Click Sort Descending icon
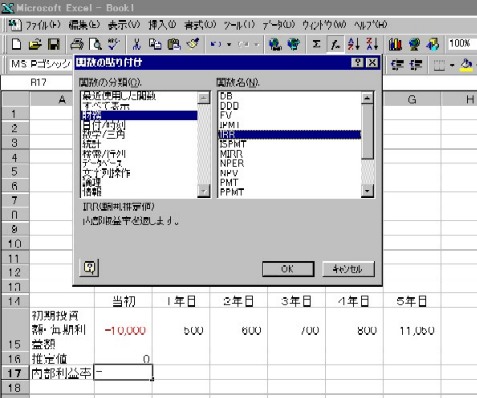The image size is (477, 398). (x=372, y=44)
